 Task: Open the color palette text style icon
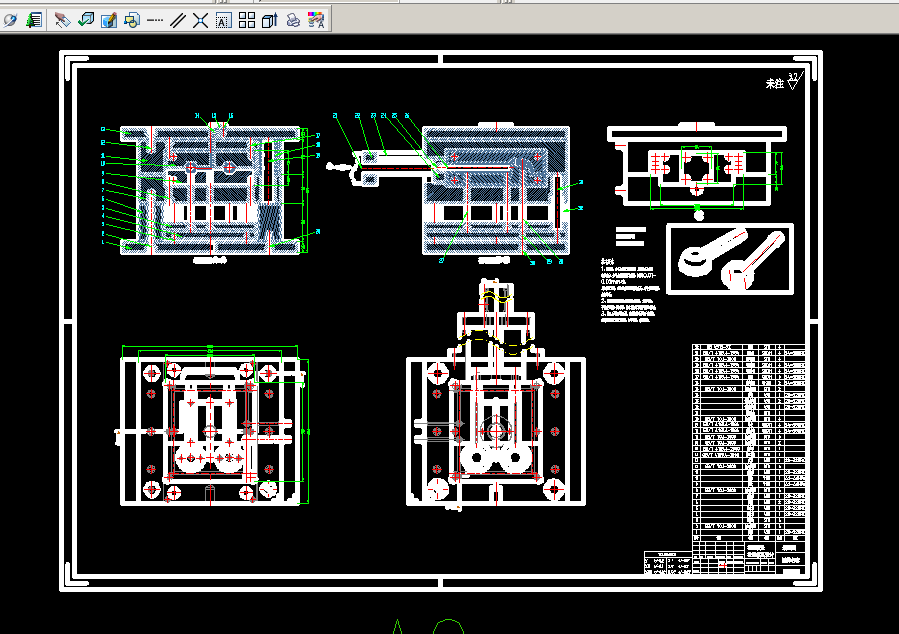point(316,21)
